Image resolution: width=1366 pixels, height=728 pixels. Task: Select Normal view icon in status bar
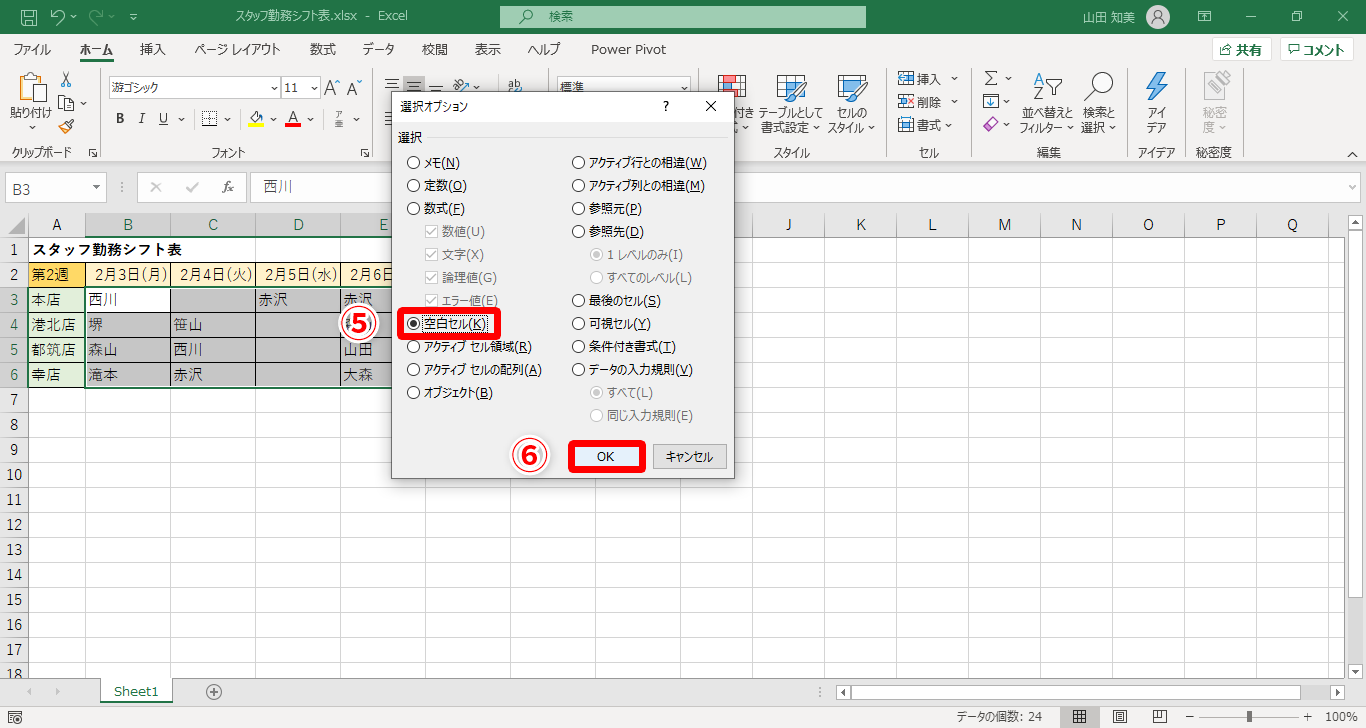coord(1080,716)
